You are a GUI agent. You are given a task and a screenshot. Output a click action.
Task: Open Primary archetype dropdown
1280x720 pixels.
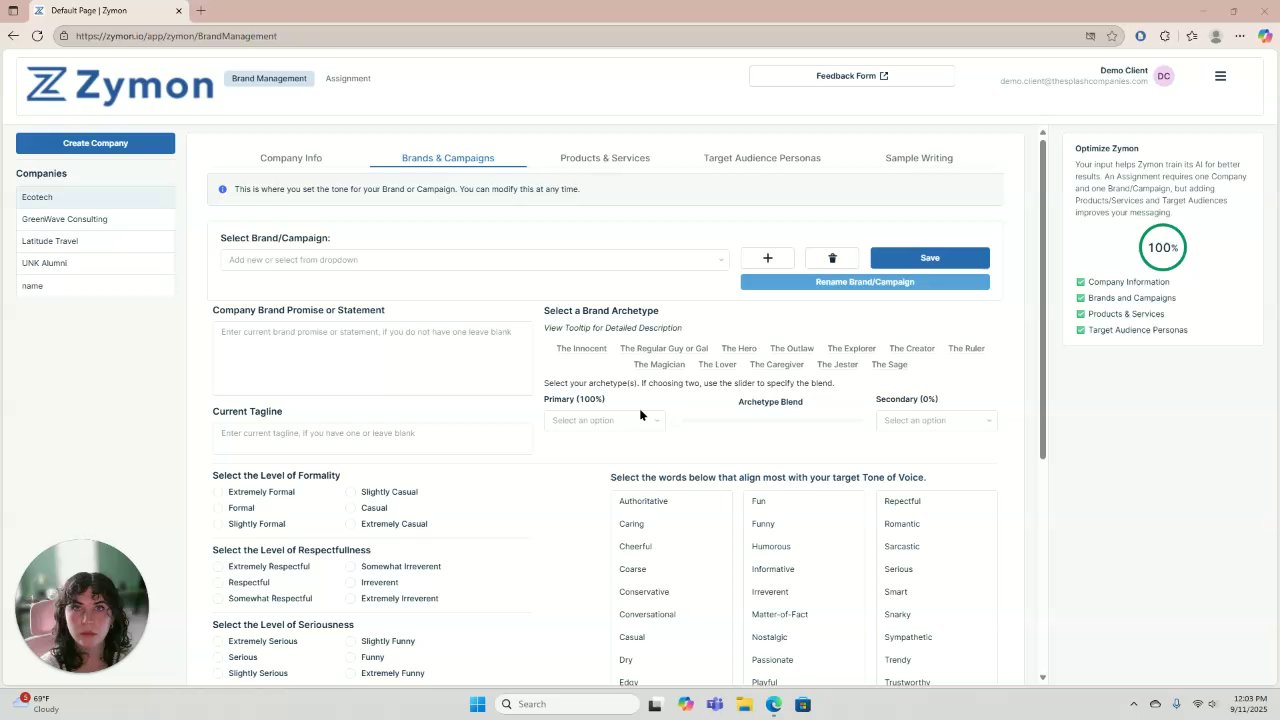(605, 420)
